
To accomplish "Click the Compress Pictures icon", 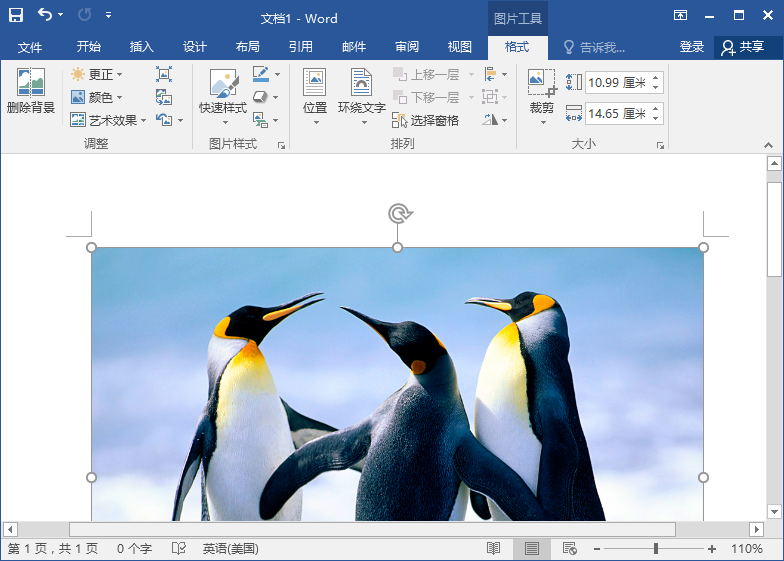I will click(164, 74).
